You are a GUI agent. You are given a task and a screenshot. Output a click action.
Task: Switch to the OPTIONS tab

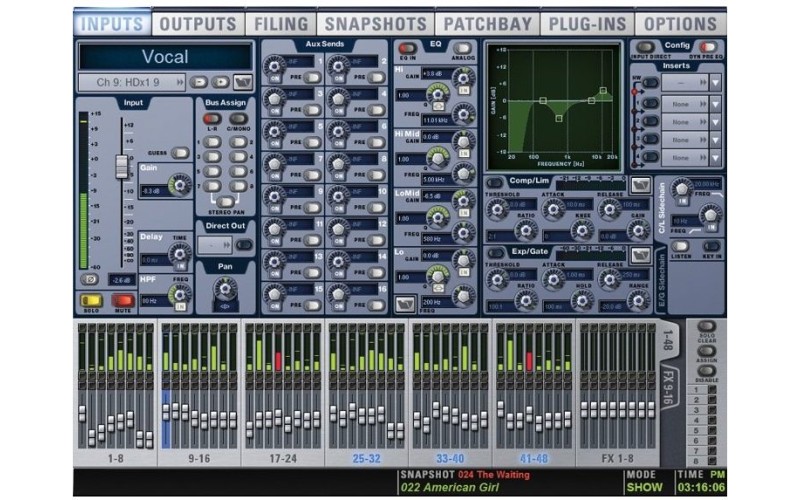[681, 24]
